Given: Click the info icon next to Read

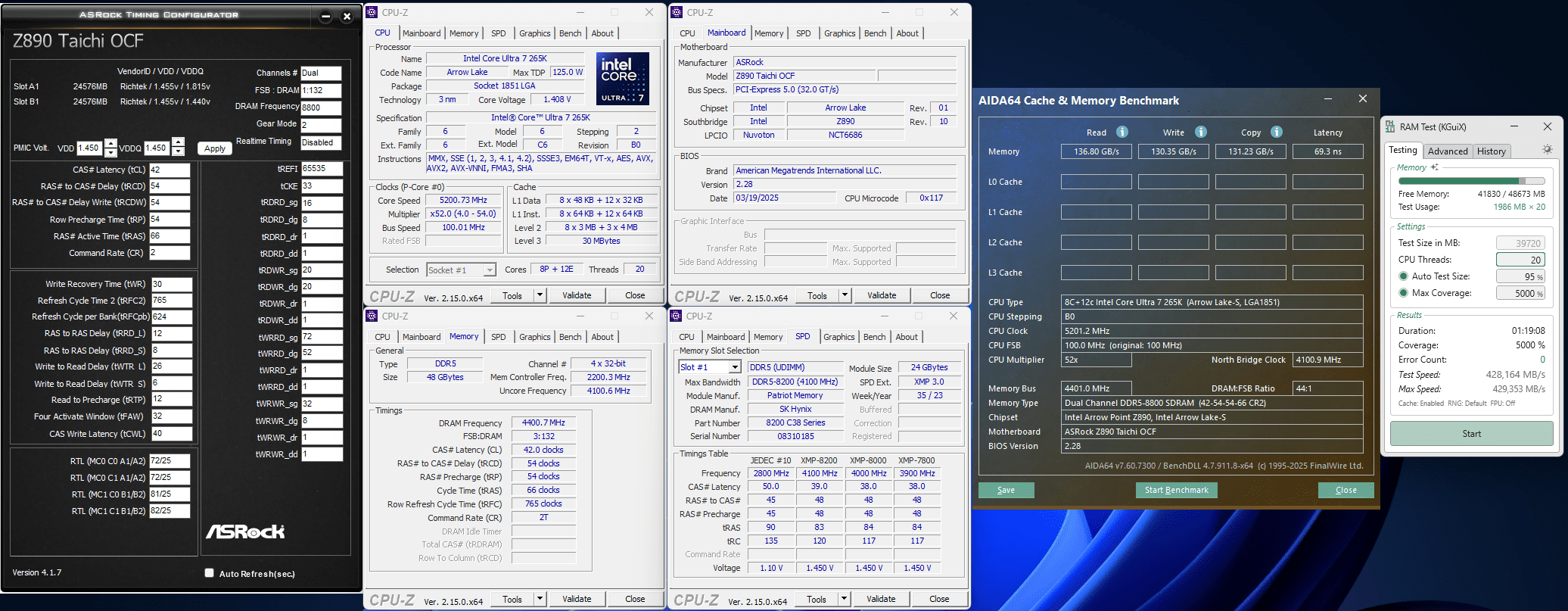Looking at the screenshot, I should click(x=1122, y=132).
